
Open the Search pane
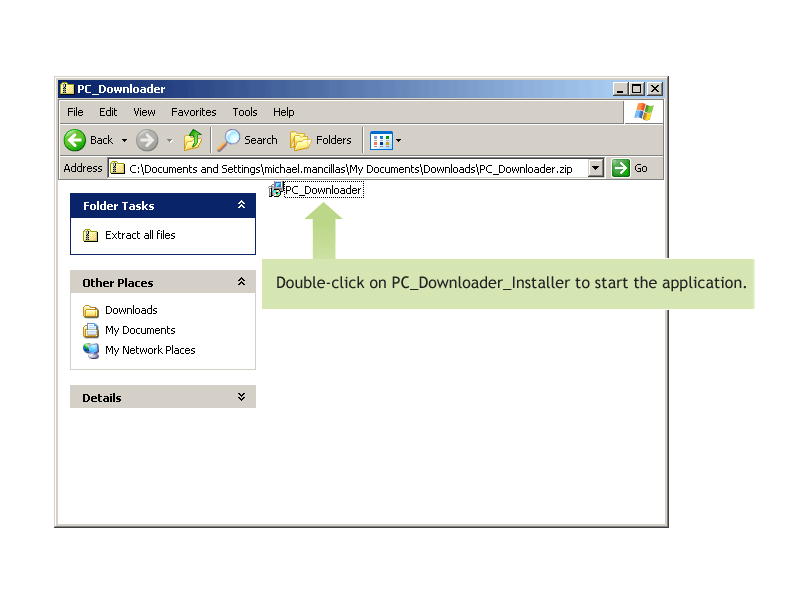click(x=247, y=140)
